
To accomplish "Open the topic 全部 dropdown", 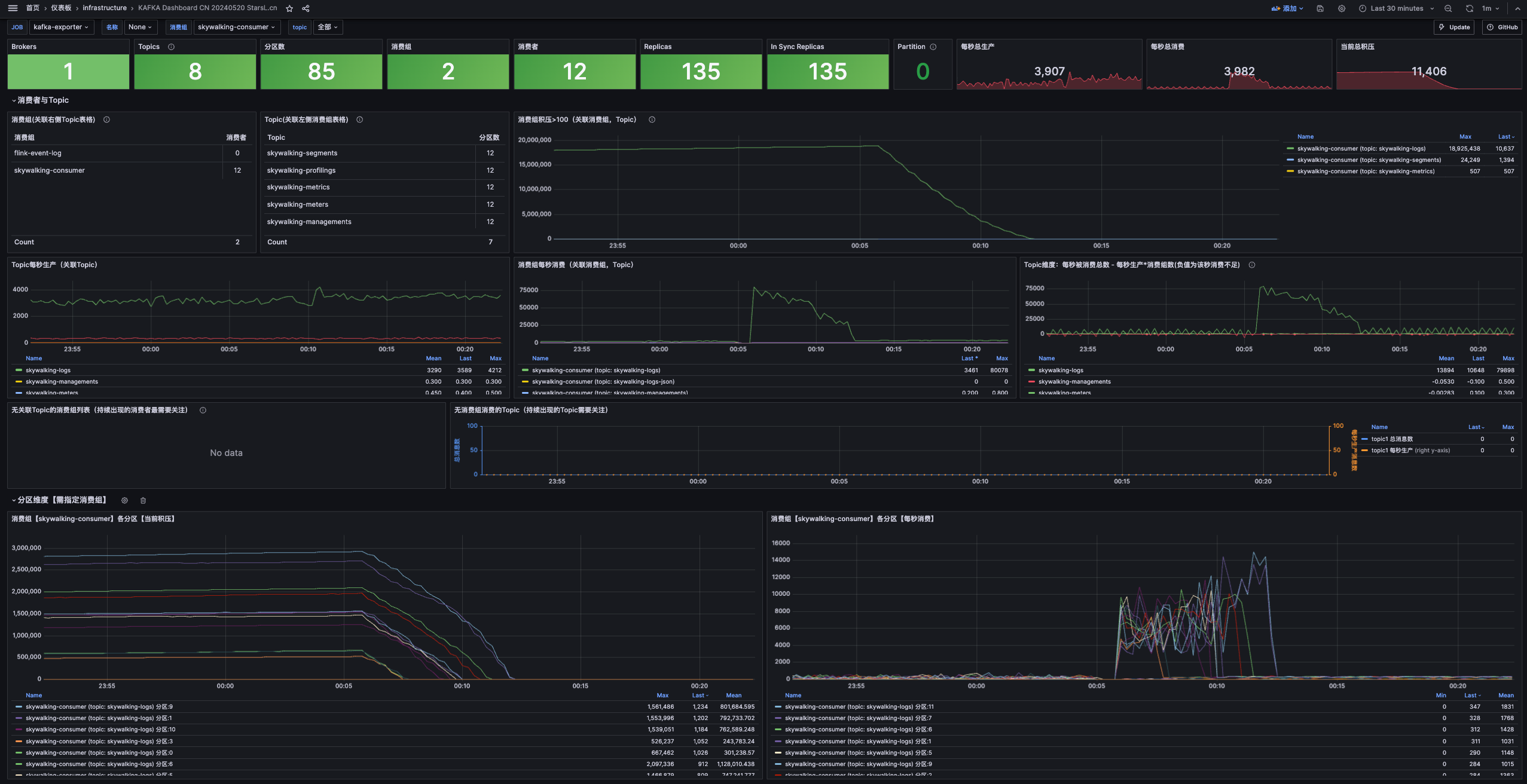I will tap(328, 27).
